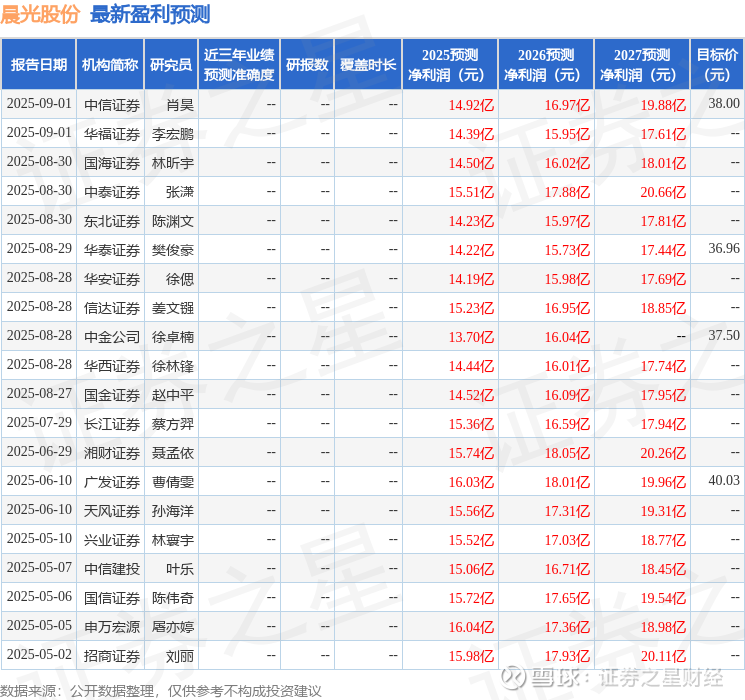The height and width of the screenshot is (700, 745).
Task: Click report date 2025-08-27
Action: click(x=39, y=393)
